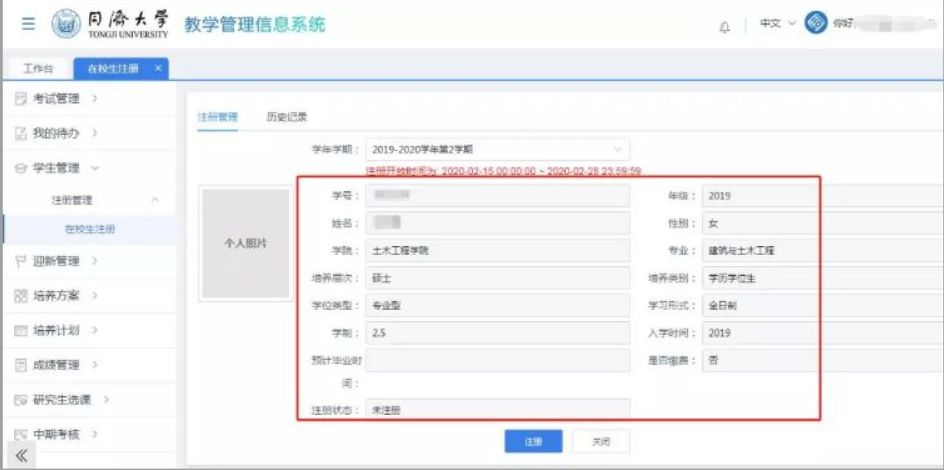
Task: Switch to the 注册管理 tab
Action: [x=218, y=117]
